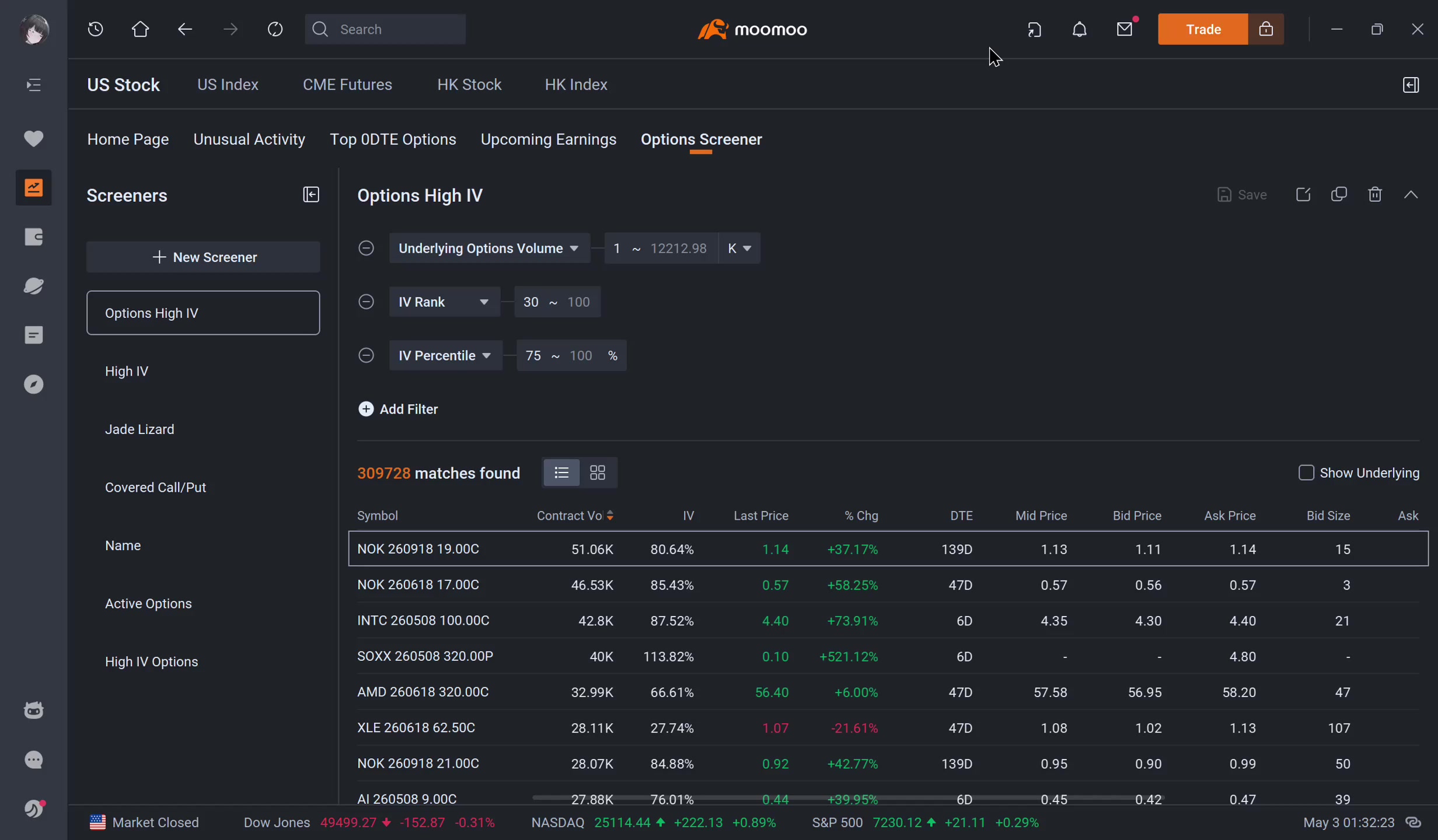Click the horizontal table scrollbar
This screenshot has height=840, width=1438.
tap(848, 797)
